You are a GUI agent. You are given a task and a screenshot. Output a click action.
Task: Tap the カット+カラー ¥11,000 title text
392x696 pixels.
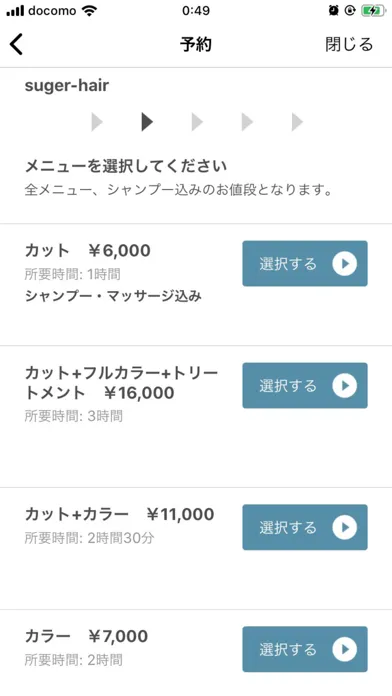pyautogui.click(x=119, y=514)
